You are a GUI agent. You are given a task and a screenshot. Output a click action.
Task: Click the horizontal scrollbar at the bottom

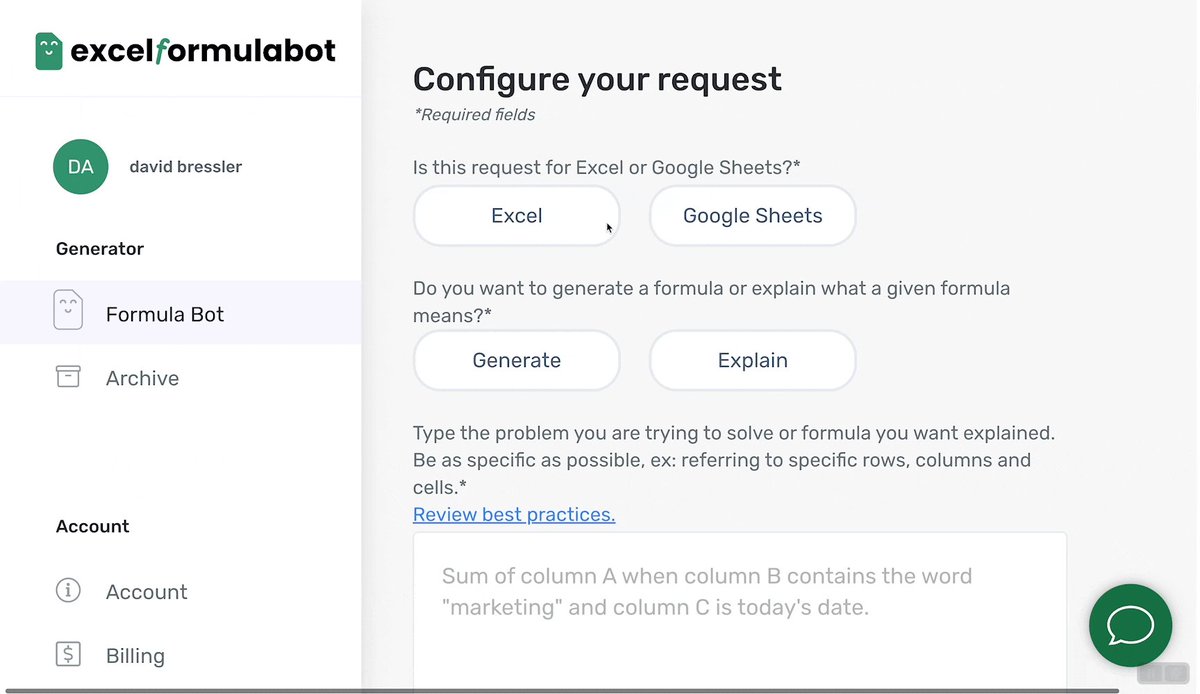click(560, 690)
